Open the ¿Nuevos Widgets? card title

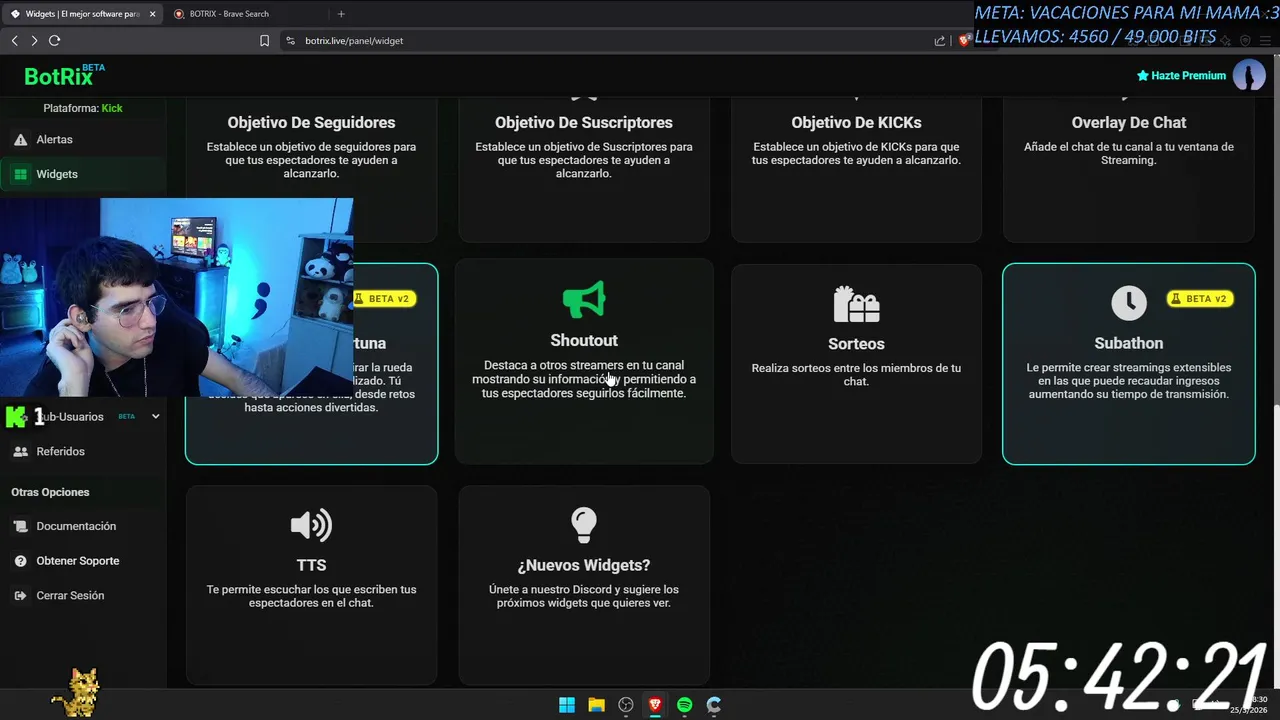584,565
